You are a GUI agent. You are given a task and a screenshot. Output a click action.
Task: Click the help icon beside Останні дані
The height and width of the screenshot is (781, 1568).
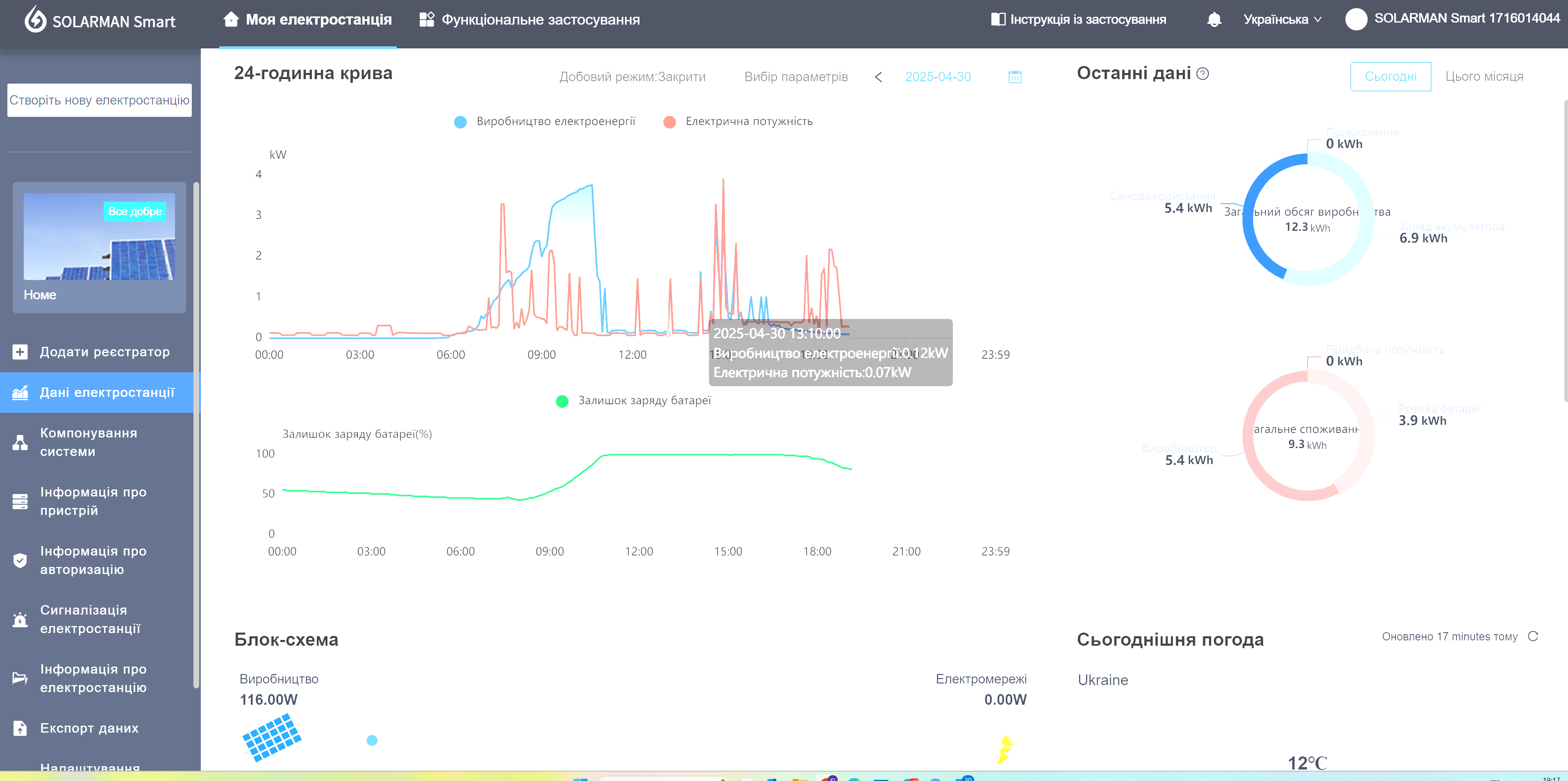(1202, 74)
